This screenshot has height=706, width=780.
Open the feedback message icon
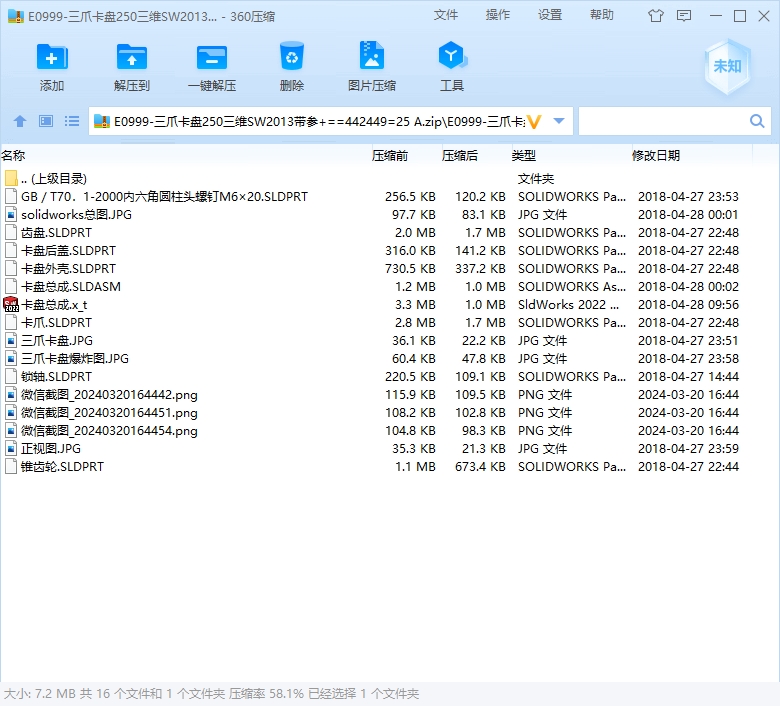(684, 16)
